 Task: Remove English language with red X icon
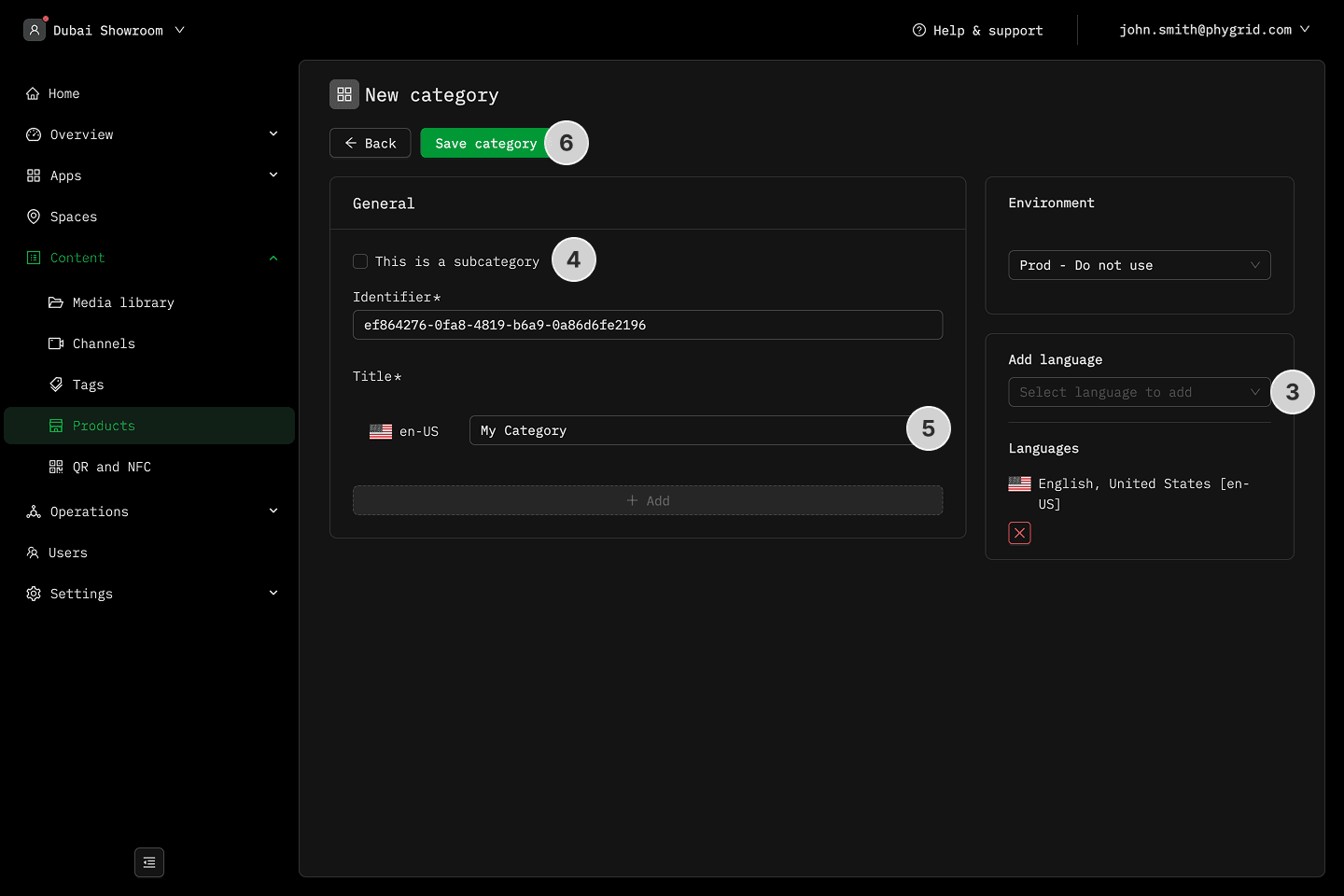click(x=1019, y=533)
